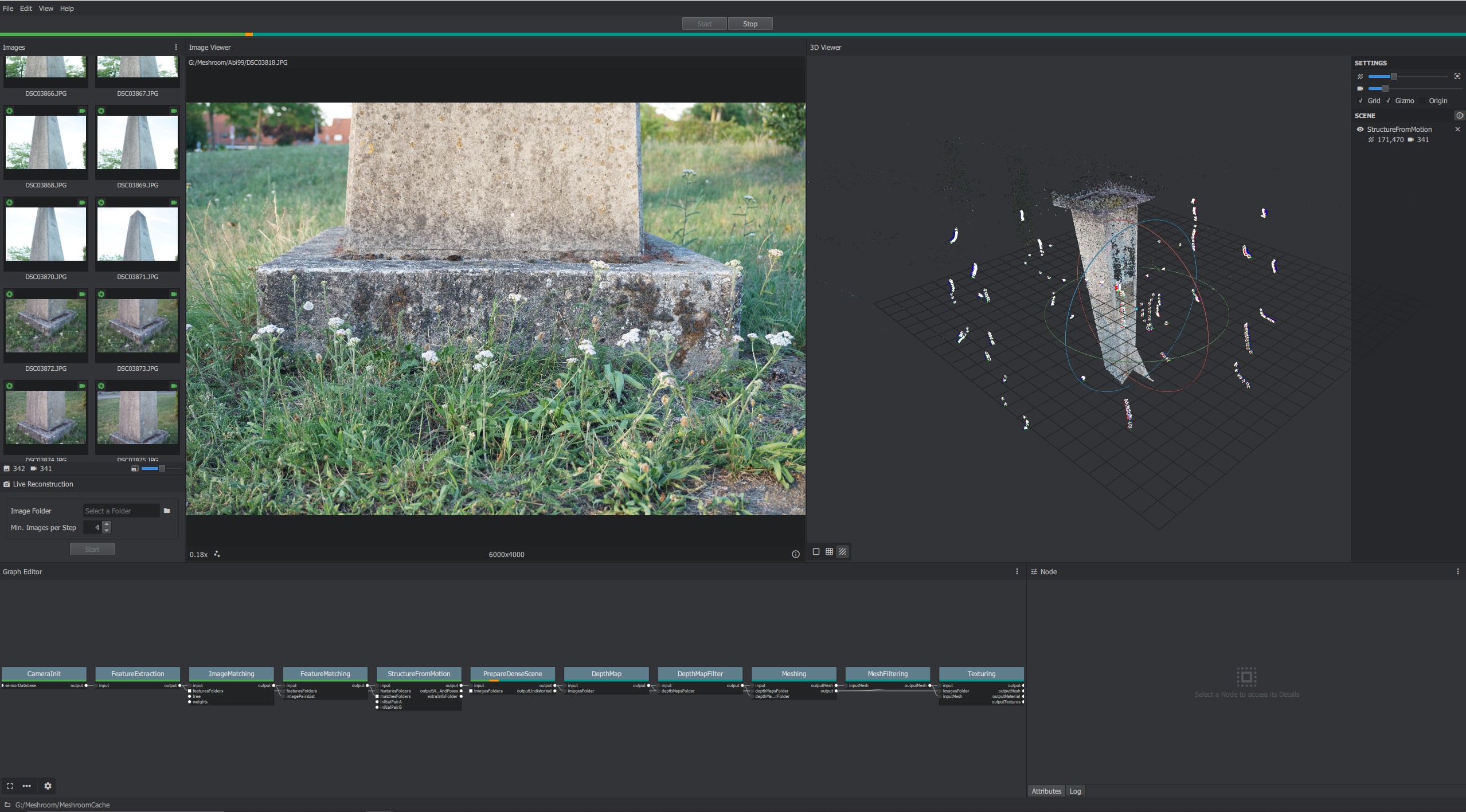Open Graph Editor settings gear icon

coord(48,786)
